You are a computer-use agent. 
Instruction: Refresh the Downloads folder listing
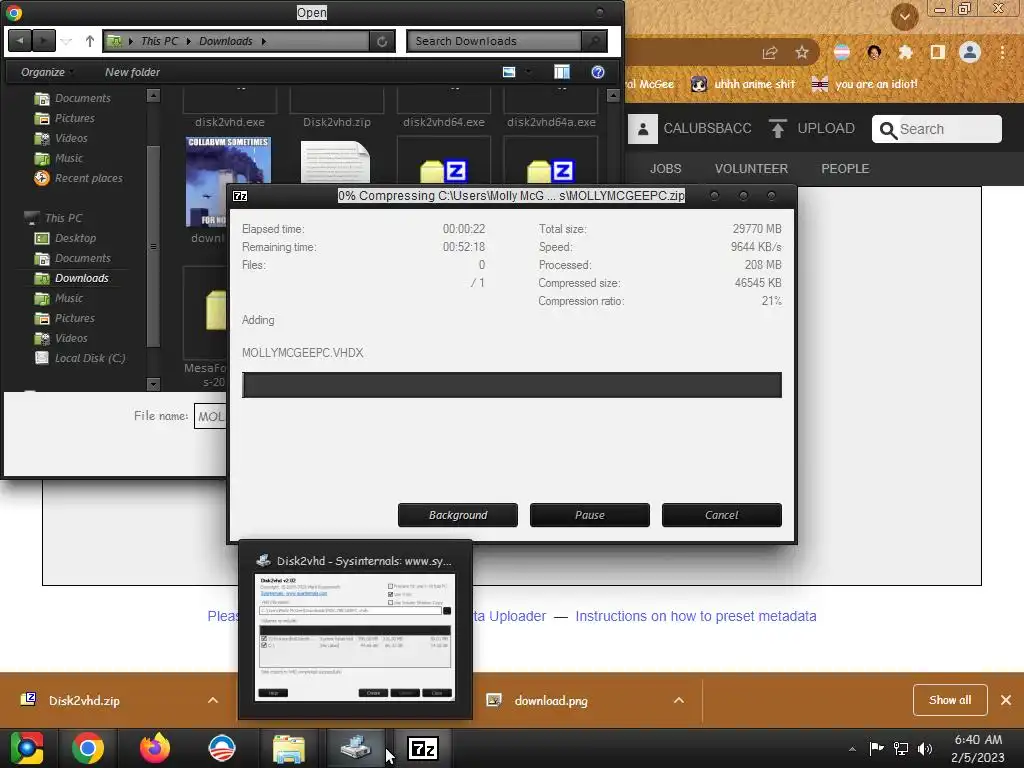click(382, 41)
